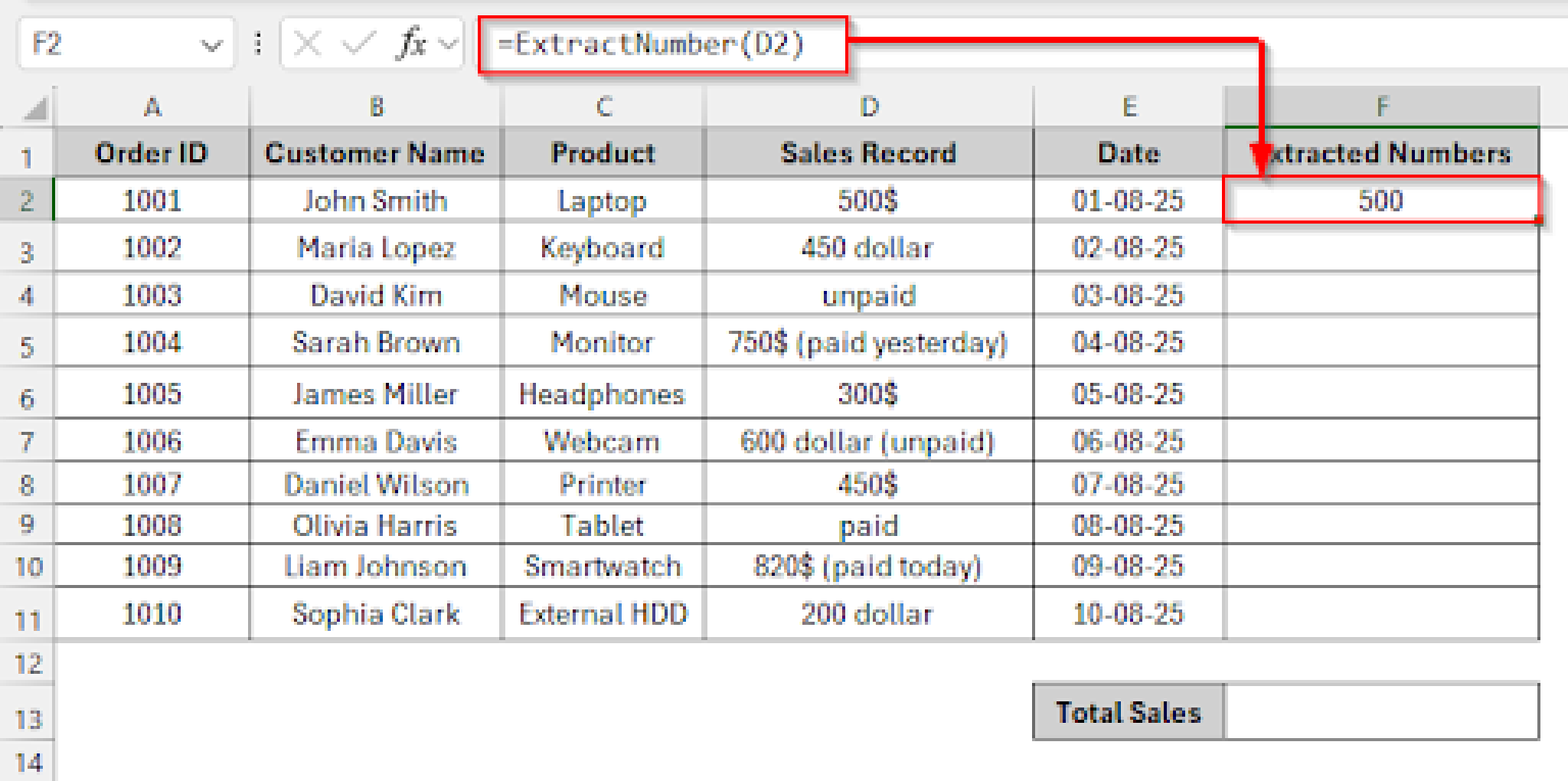Select row 2 header
1568x781 pixels.
(27, 201)
